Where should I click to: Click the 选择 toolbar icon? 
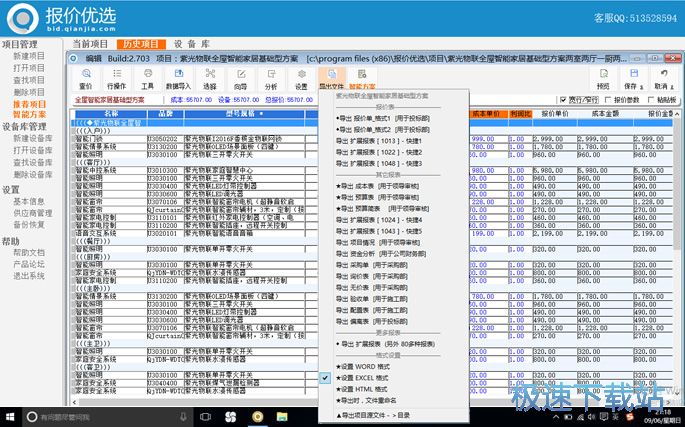[x=209, y=77]
